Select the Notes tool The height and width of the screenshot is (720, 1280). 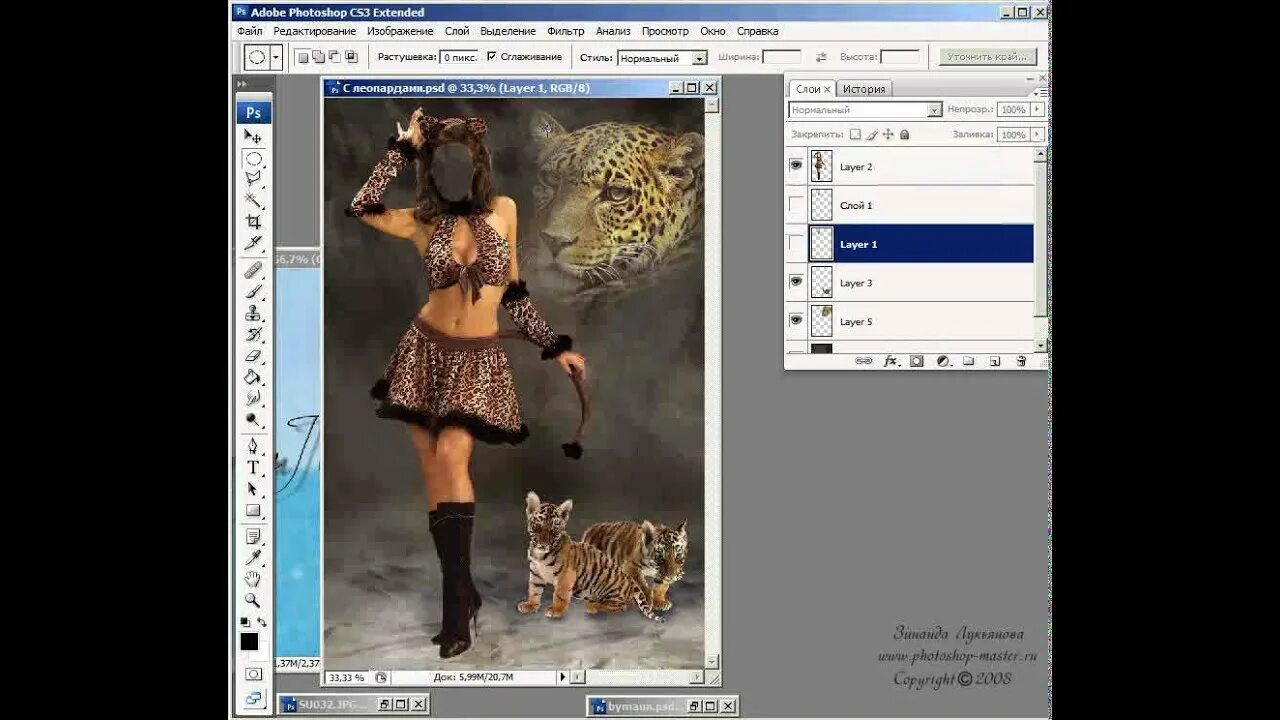pos(253,537)
